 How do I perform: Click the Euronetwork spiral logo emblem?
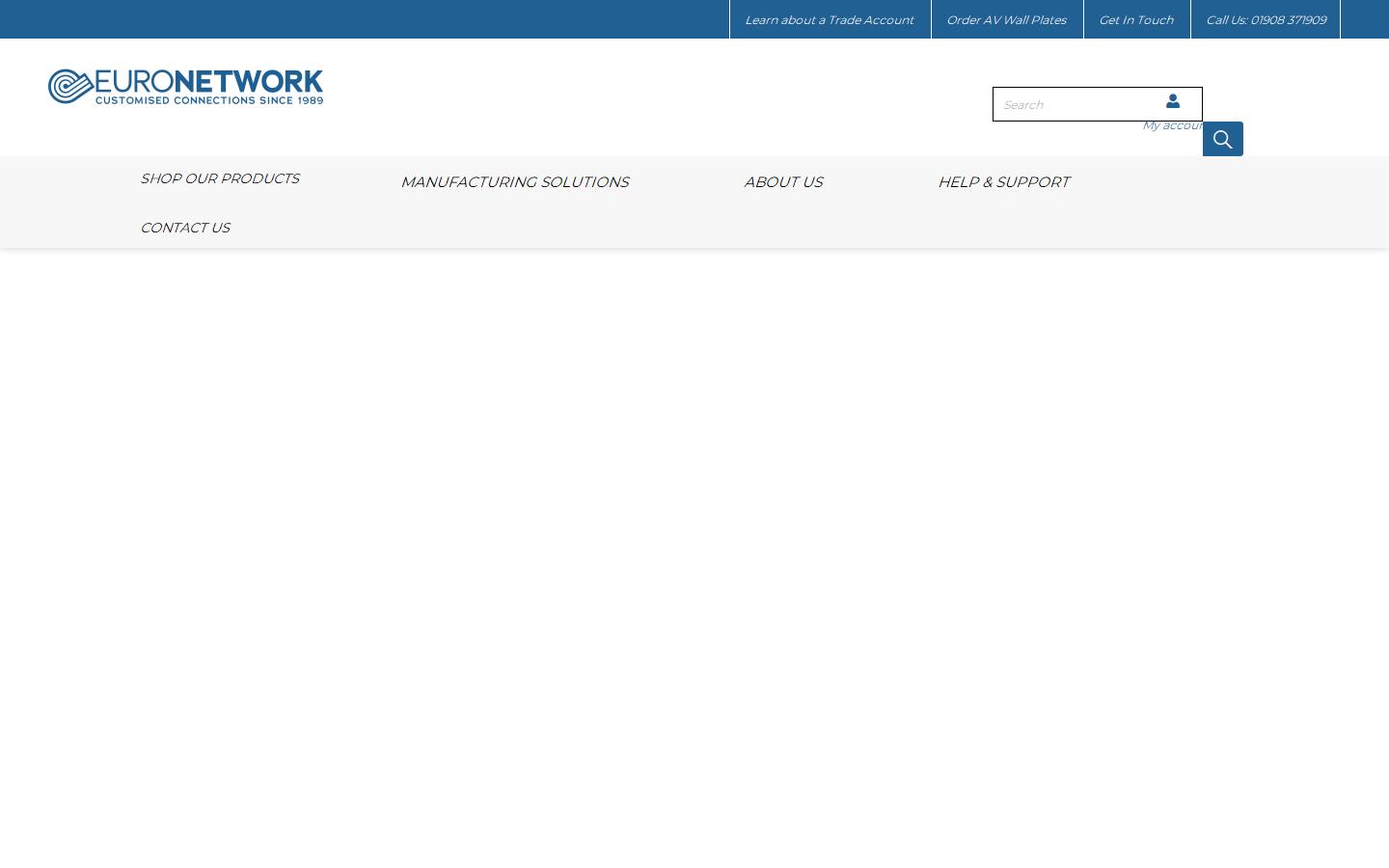coord(69,87)
